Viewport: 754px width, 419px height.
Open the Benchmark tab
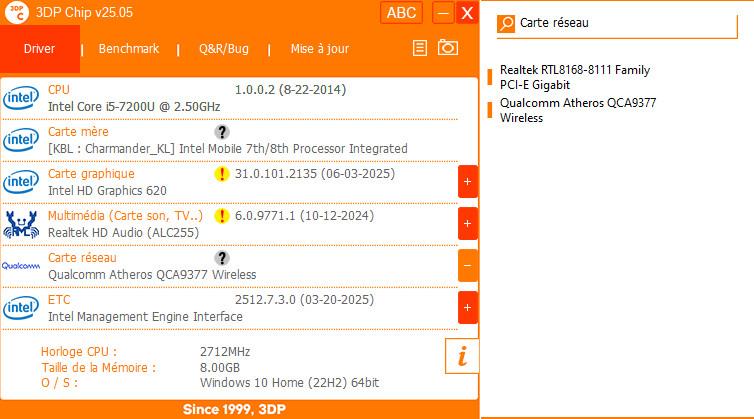click(x=128, y=49)
